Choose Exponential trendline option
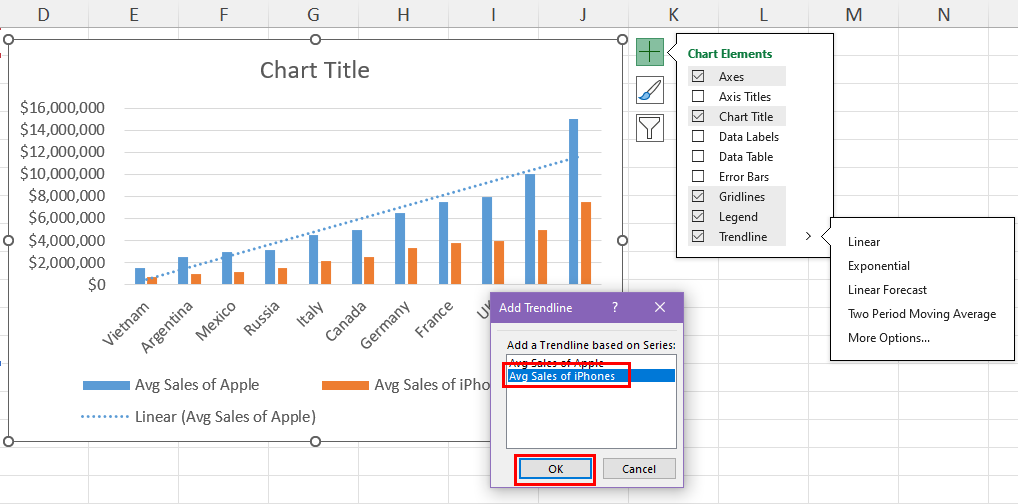The width and height of the screenshot is (1018, 504). pyautogui.click(x=878, y=266)
